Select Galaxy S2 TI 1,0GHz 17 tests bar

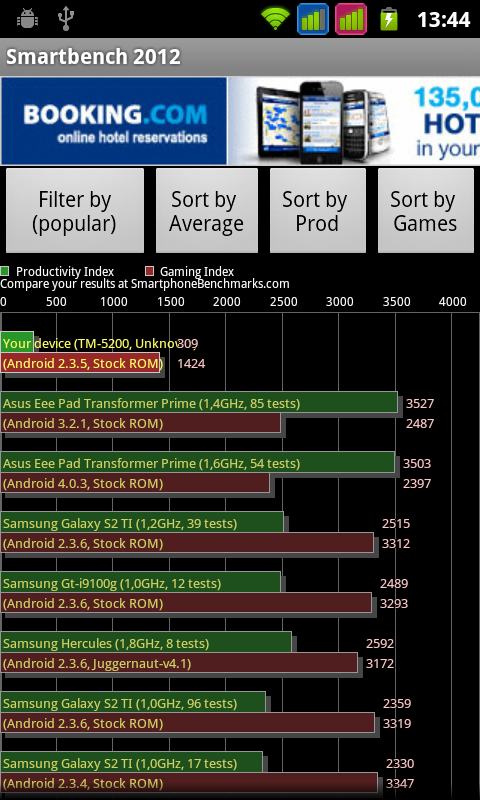coord(131,762)
